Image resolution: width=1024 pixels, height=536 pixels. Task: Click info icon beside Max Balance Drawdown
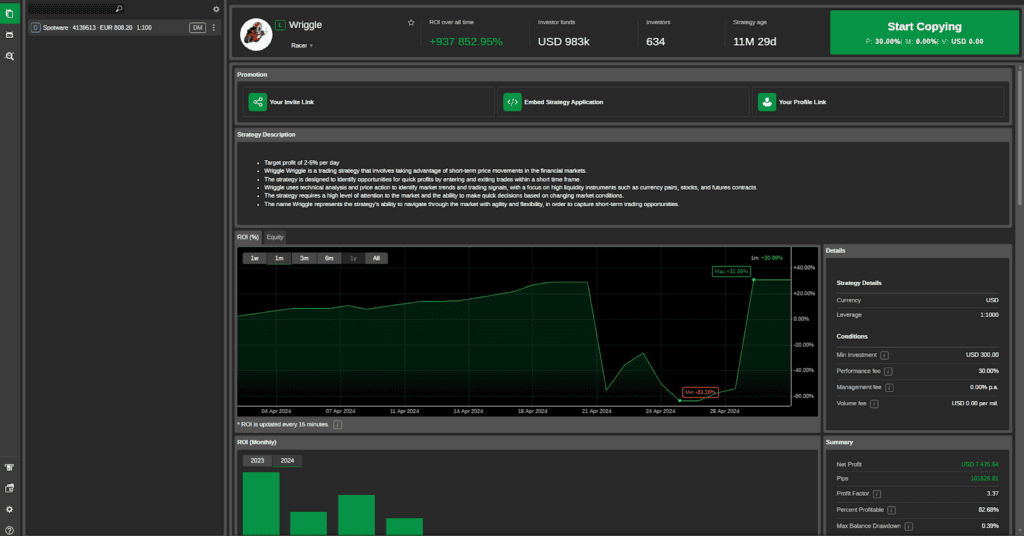[x=909, y=526]
